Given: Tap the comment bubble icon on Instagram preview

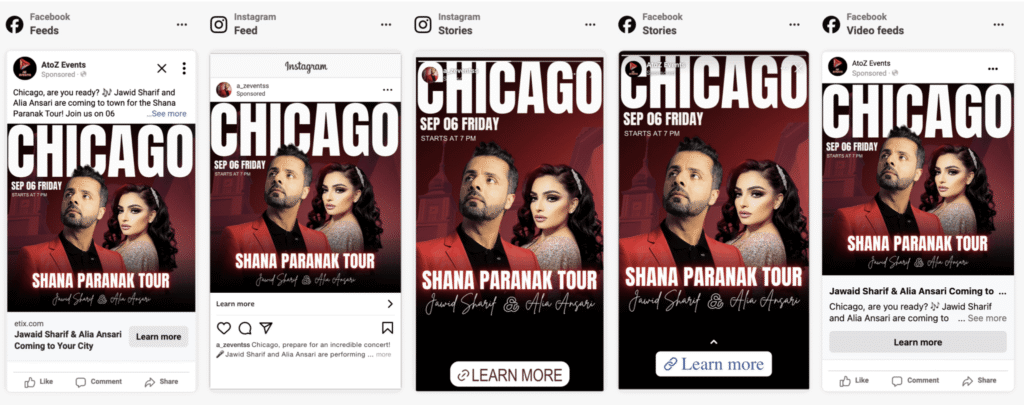Looking at the screenshot, I should (245, 328).
